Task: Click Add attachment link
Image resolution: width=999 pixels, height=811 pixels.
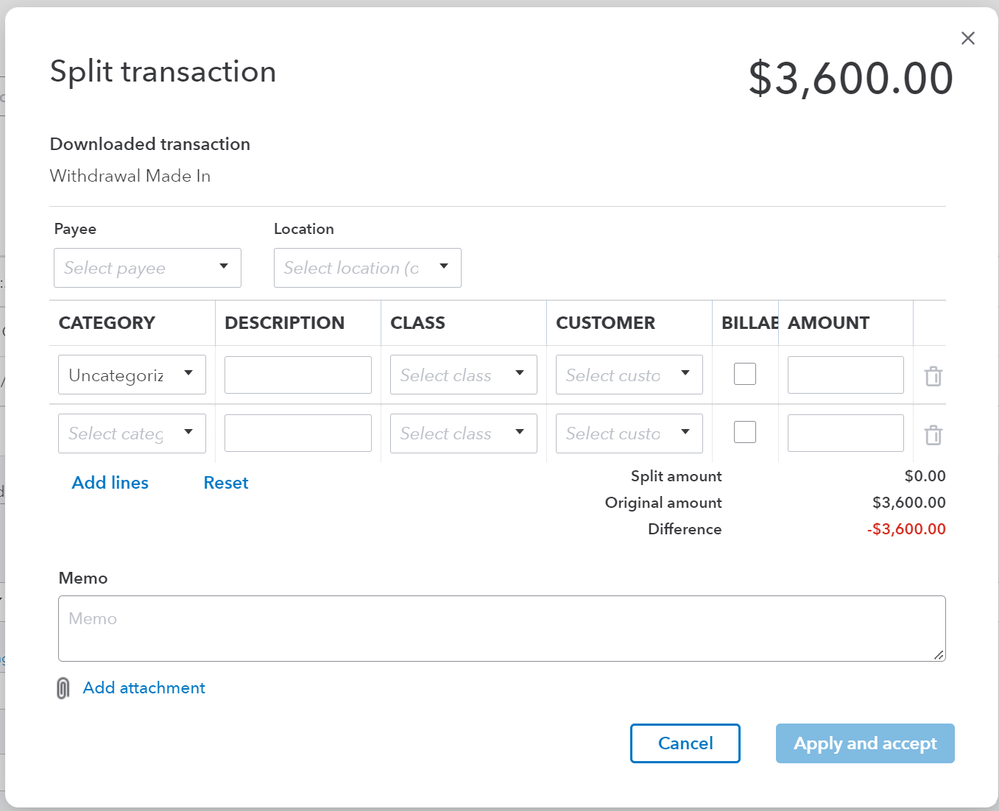Action: click(x=144, y=688)
